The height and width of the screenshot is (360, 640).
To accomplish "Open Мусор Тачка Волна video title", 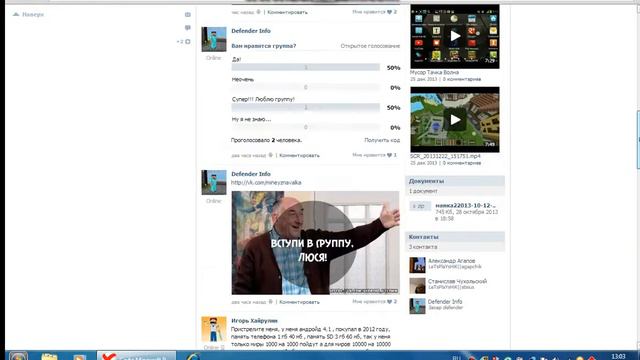I will coord(434,72).
